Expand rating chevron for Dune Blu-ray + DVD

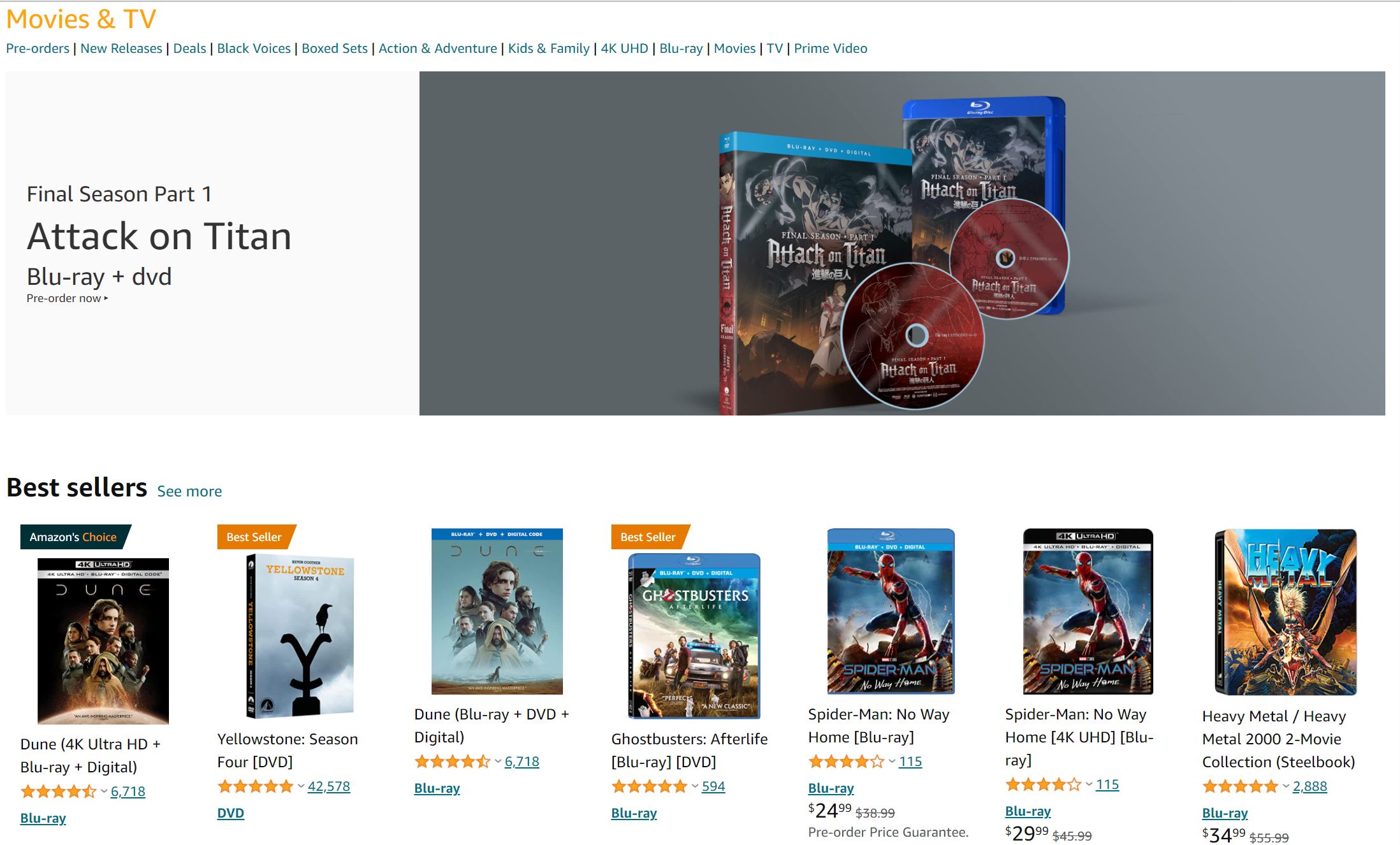pos(498,762)
